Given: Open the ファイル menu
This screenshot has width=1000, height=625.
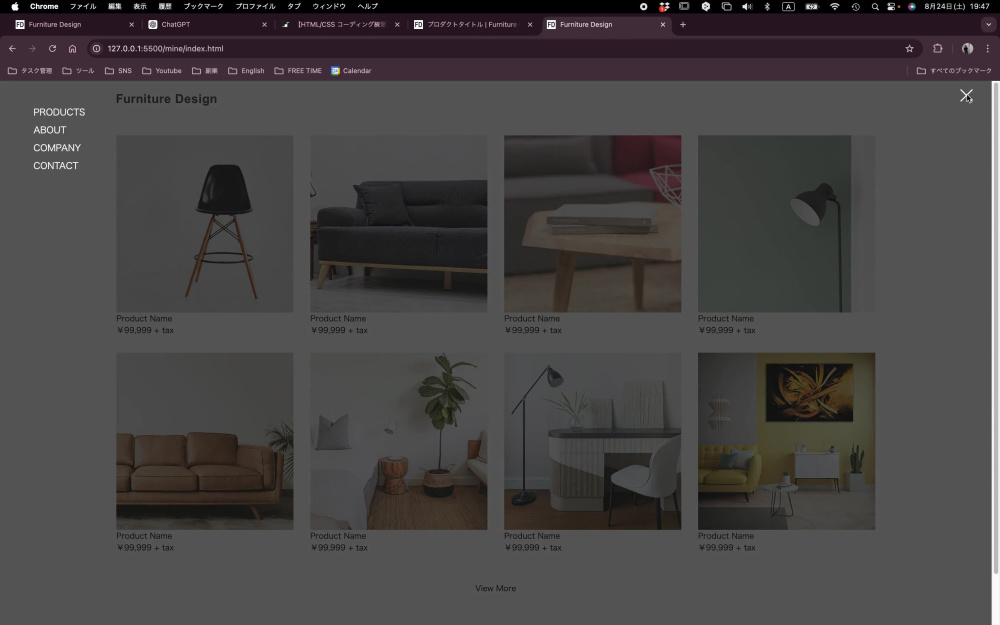Looking at the screenshot, I should pos(83,6).
